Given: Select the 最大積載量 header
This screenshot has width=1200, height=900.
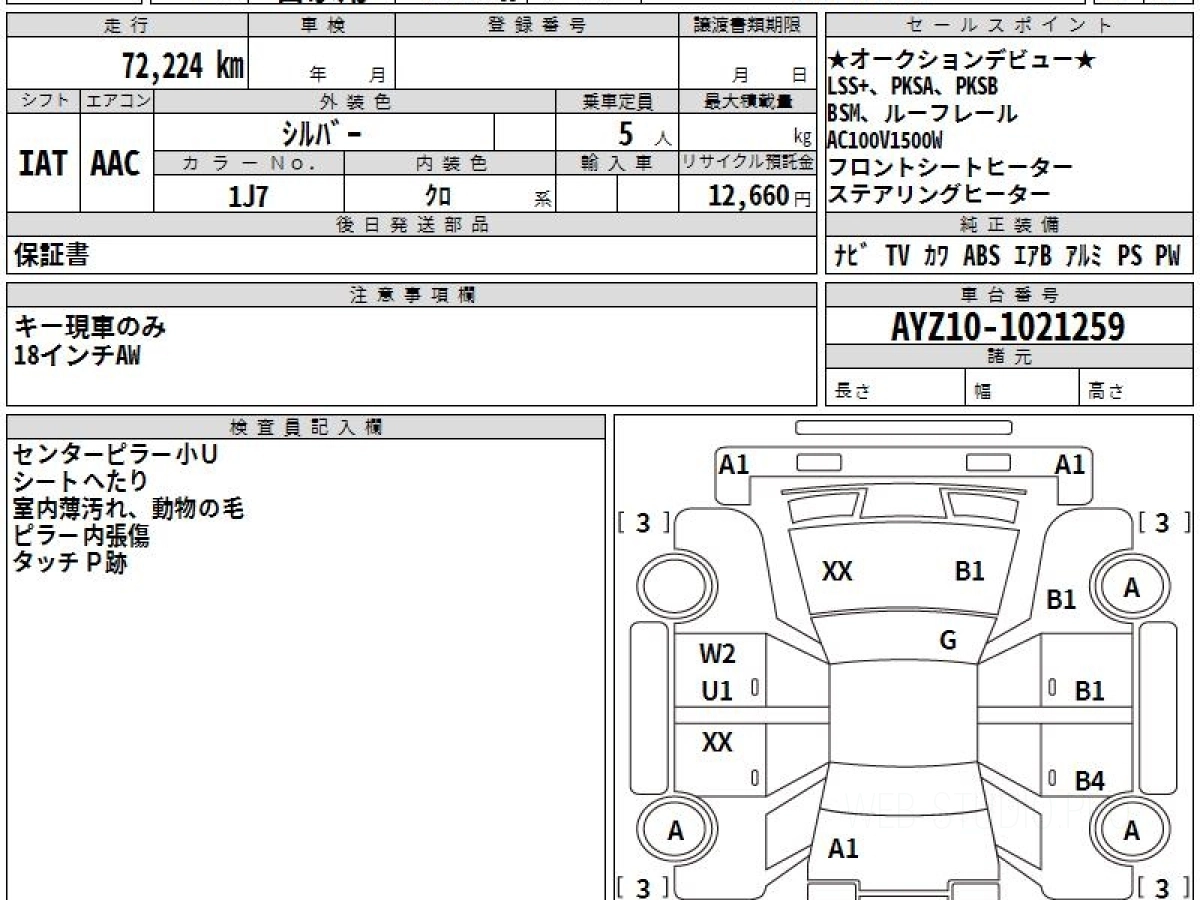Looking at the screenshot, I should pyautogui.click(x=748, y=101).
